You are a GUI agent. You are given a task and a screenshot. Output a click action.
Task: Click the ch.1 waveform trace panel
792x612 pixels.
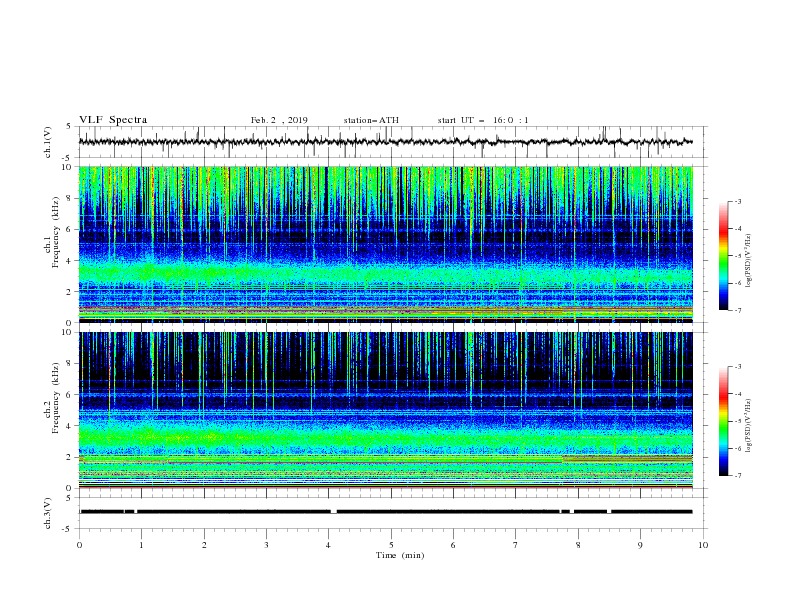(393, 142)
